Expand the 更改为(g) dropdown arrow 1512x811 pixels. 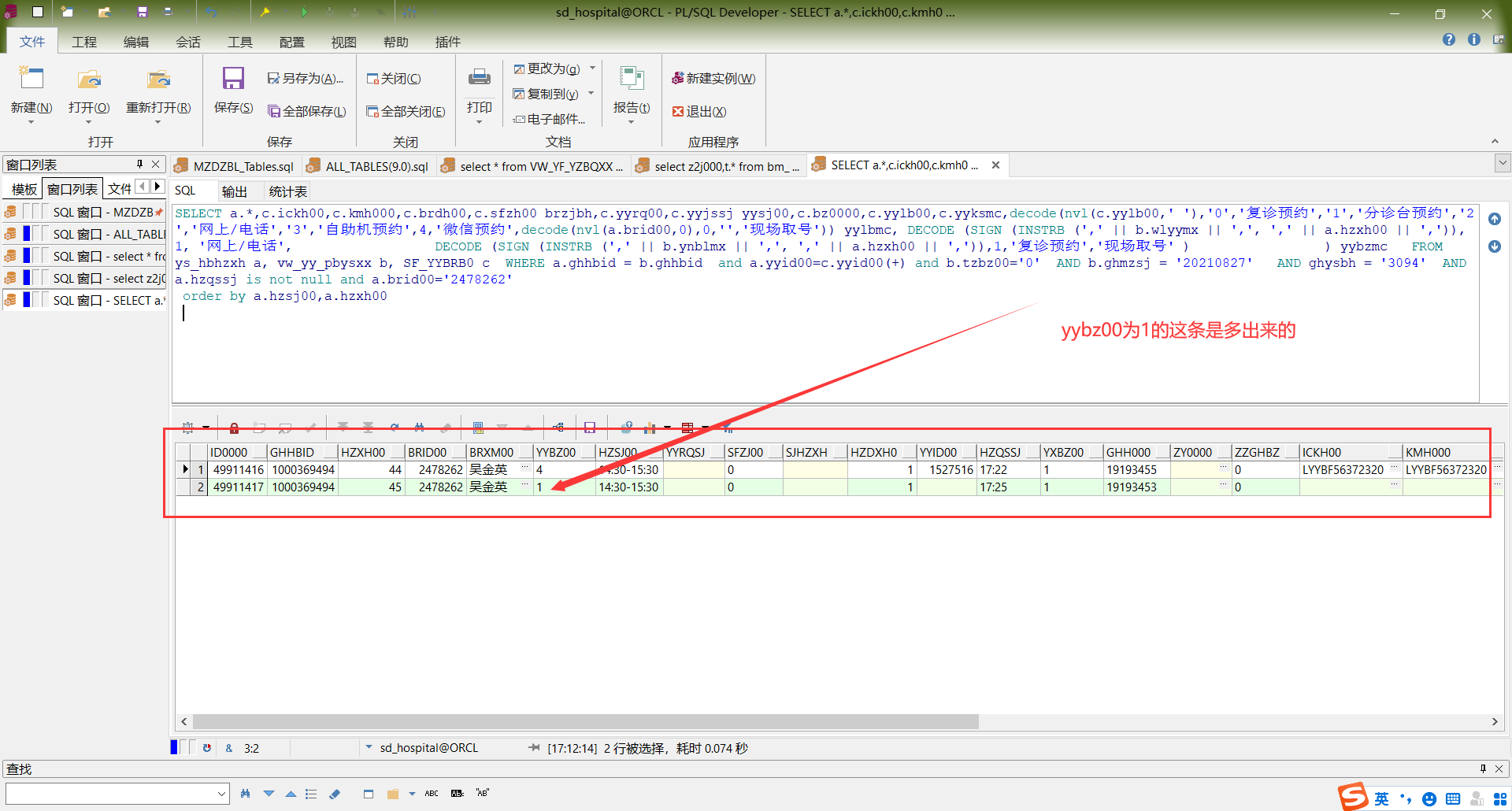click(592, 69)
